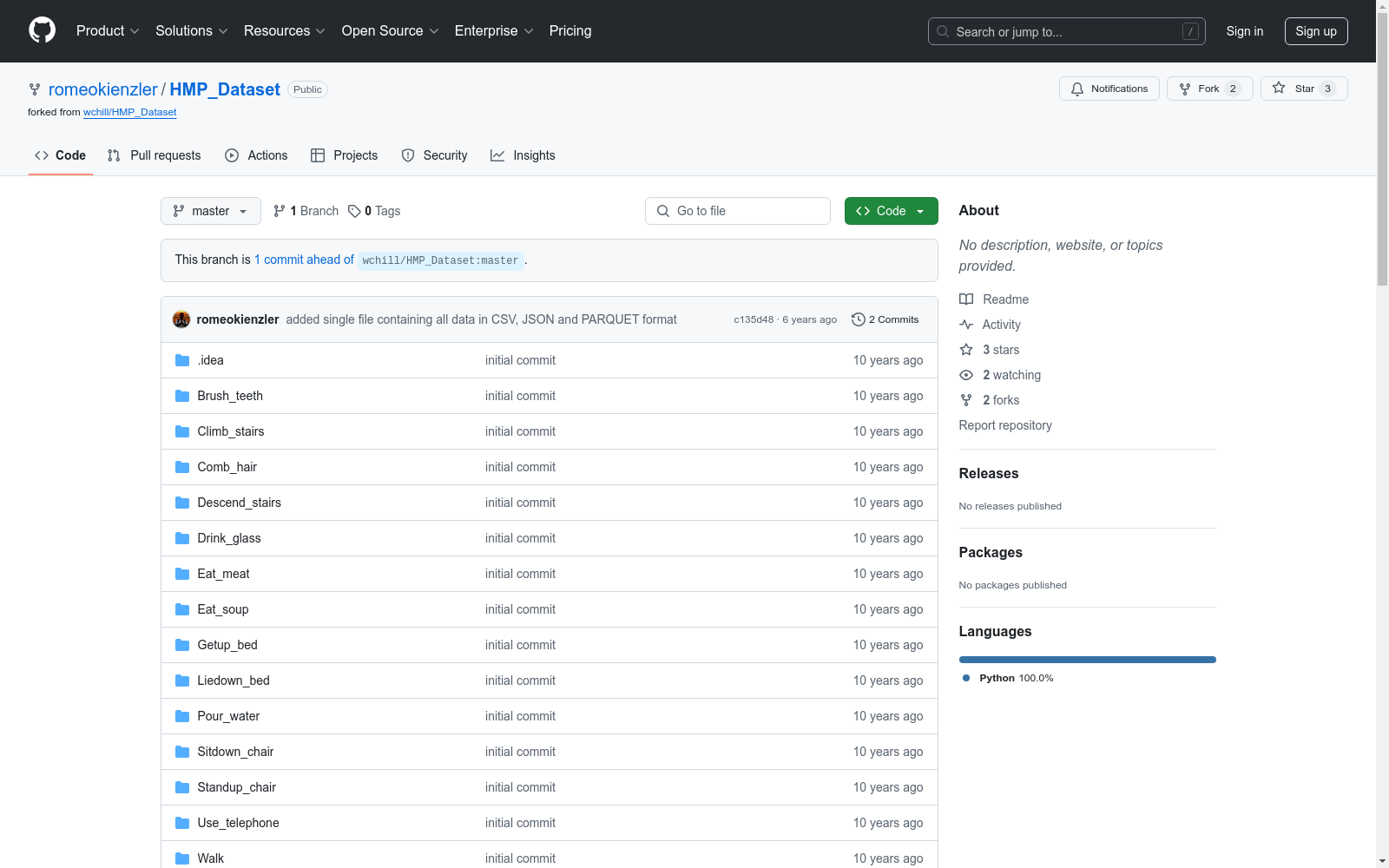1389x868 pixels.
Task: Click the 1 commit ahead of link
Action: 304,260
